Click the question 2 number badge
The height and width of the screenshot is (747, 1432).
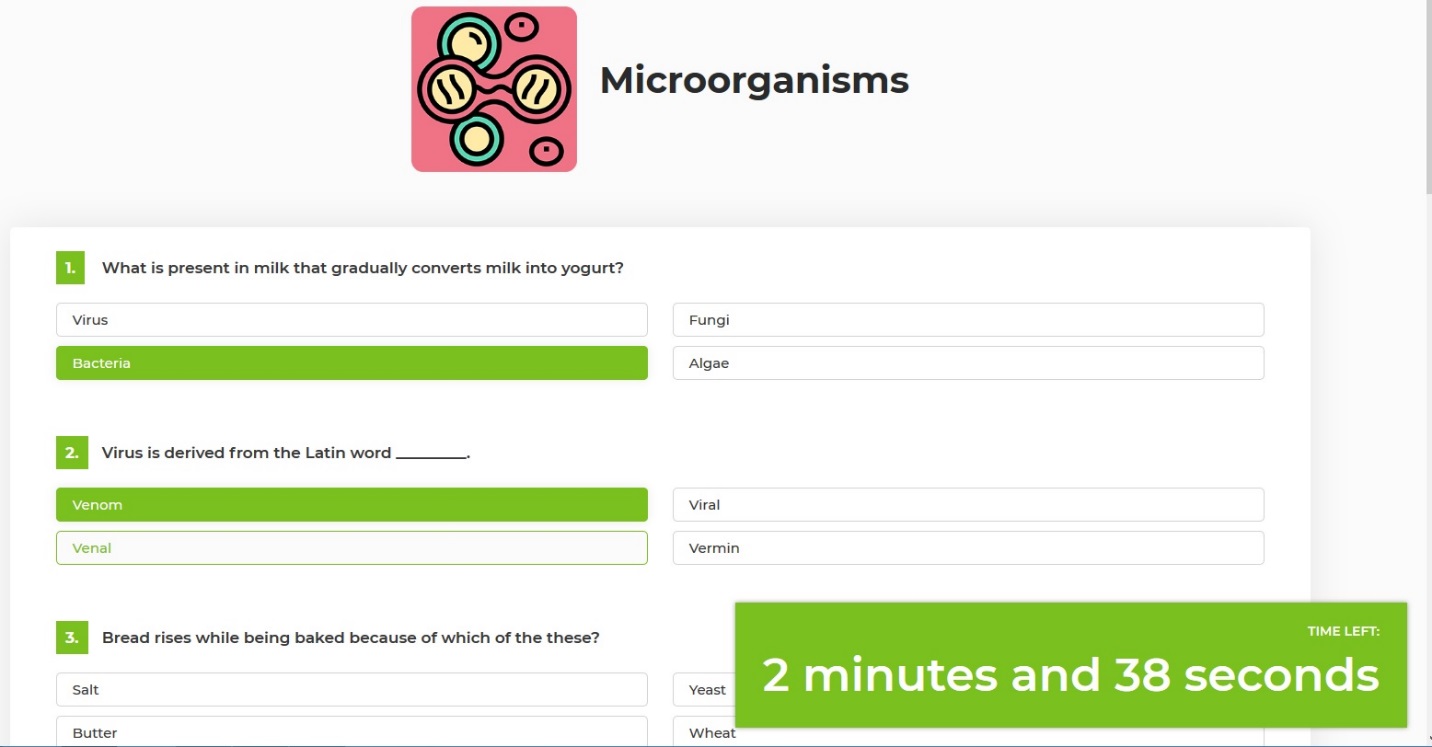[71, 453]
